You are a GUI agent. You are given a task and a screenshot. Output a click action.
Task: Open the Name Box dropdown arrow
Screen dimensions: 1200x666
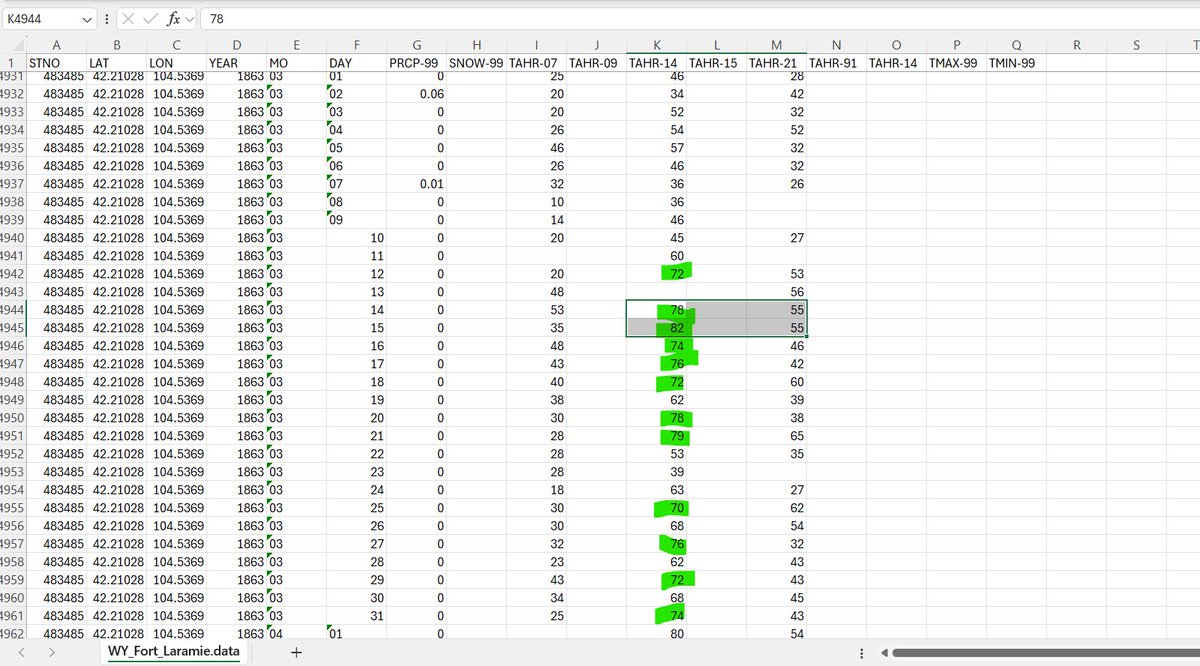point(87,19)
